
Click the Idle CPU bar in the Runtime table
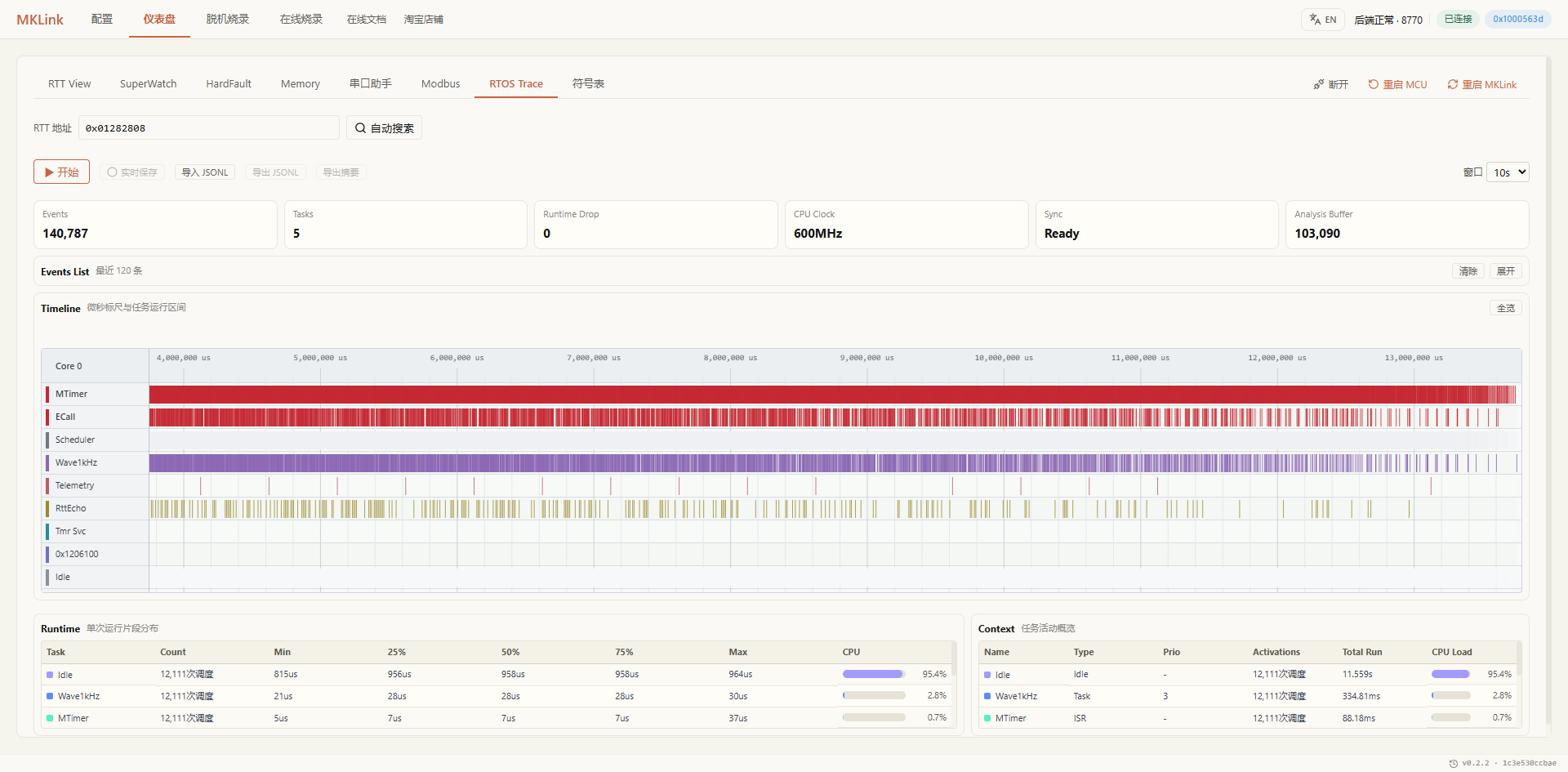[874, 674]
